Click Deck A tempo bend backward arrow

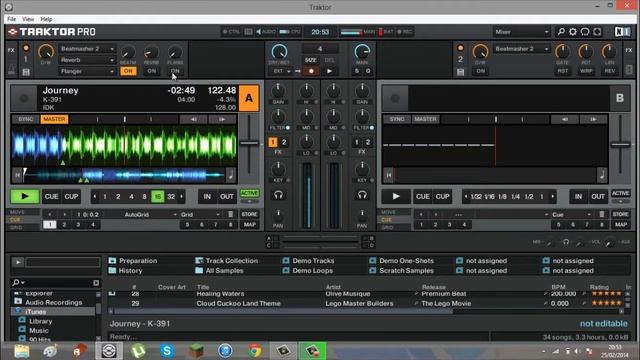[193, 119]
